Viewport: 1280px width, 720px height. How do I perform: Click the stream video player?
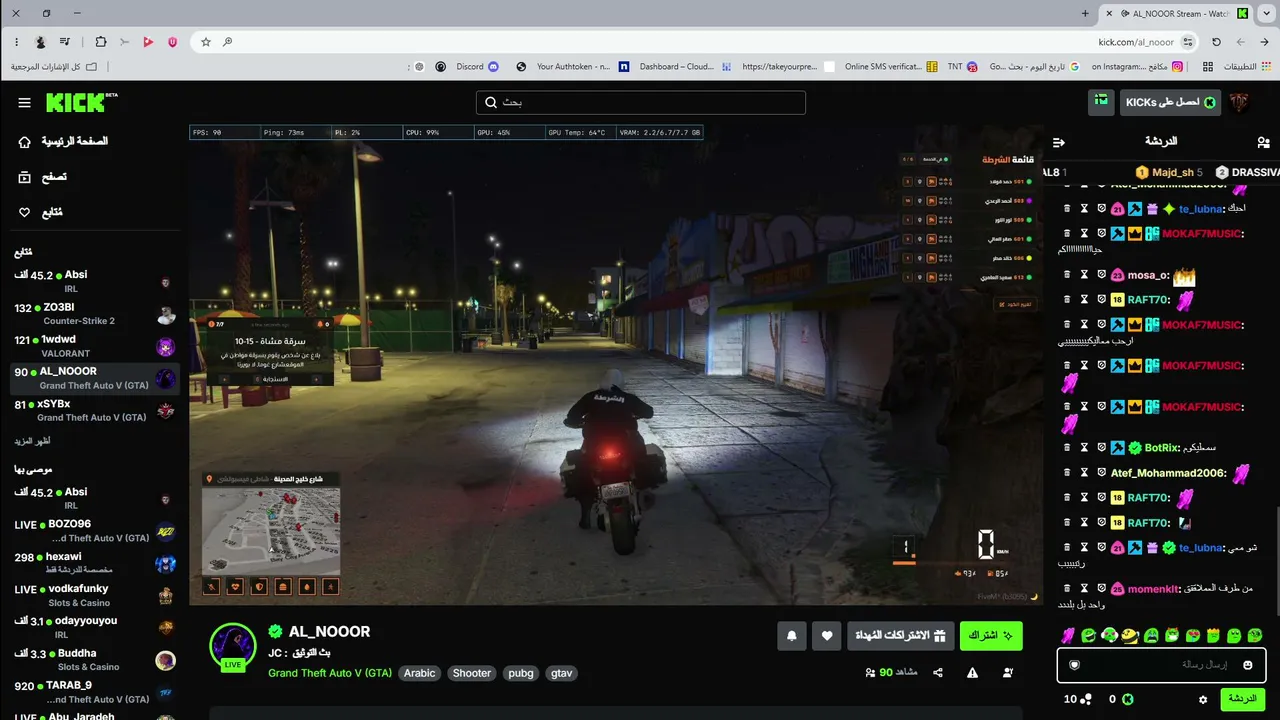[x=616, y=364]
